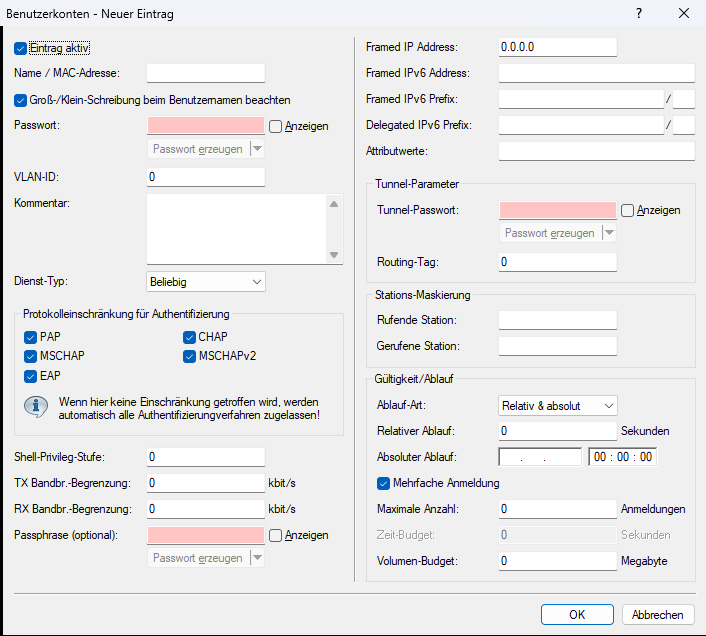Toggle the EAP authentication checkbox
Viewport: 706px width, 636px height.
click(30, 376)
